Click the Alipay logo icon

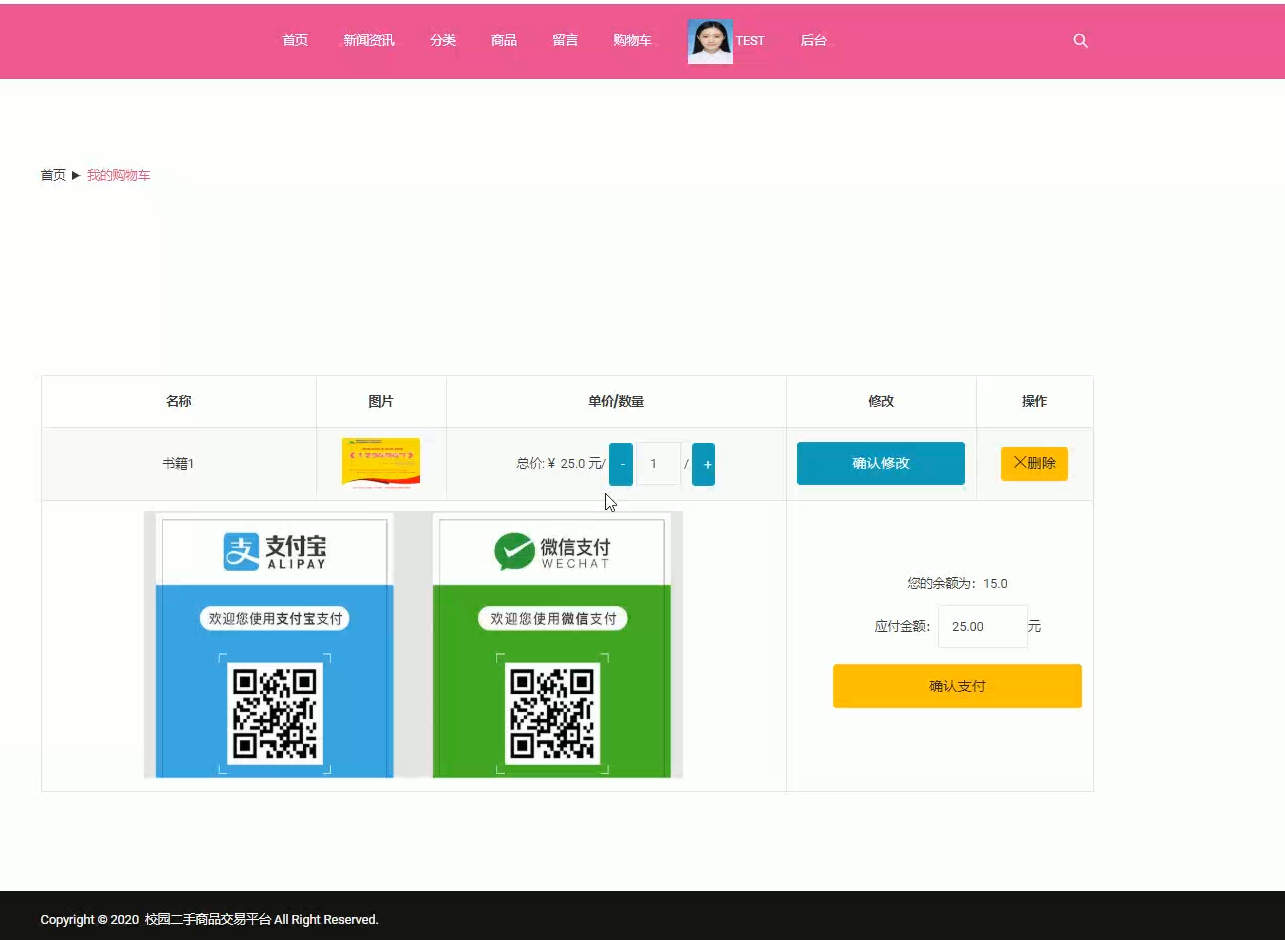point(241,551)
